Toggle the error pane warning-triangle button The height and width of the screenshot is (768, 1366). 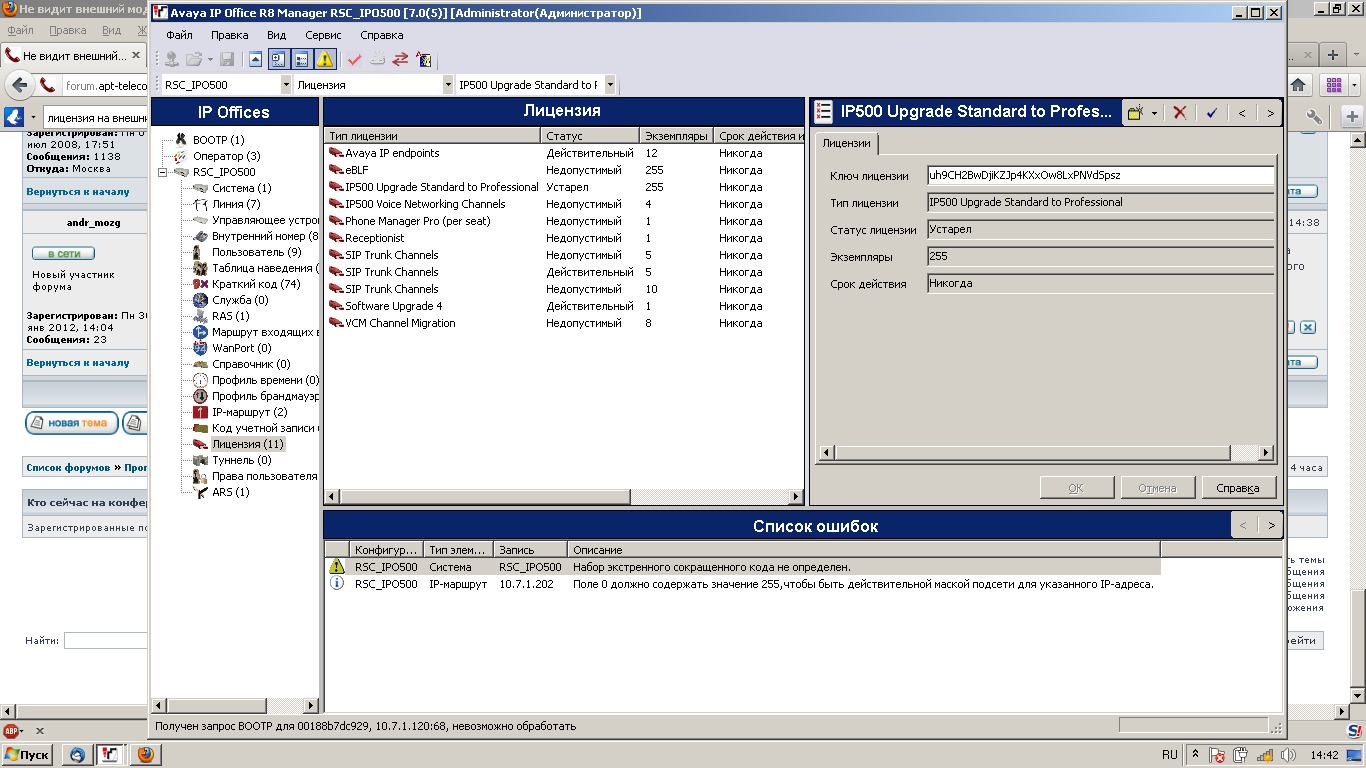point(325,59)
